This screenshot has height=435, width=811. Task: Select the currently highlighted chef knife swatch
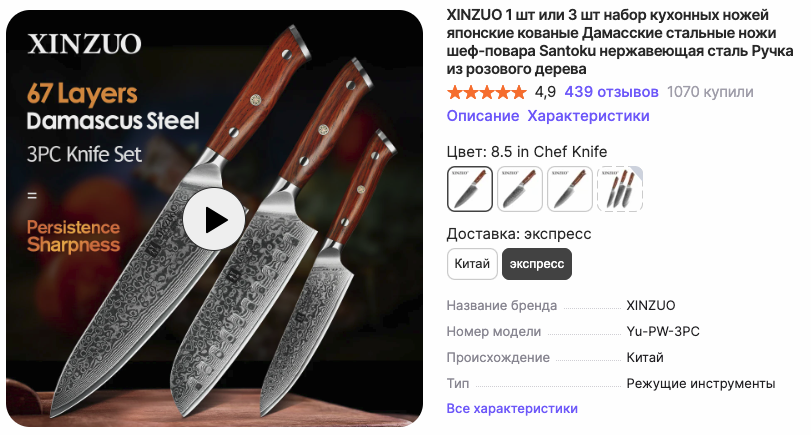[x=470, y=189]
